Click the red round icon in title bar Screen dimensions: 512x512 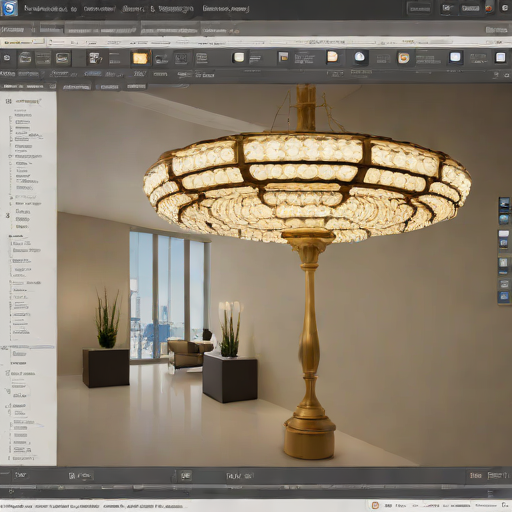pyautogui.click(x=489, y=9)
